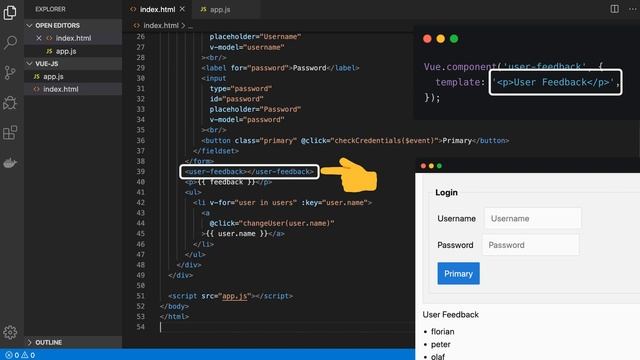Switch to the app.js editor tab
Screen dimensions: 640x360
pos(220,9)
